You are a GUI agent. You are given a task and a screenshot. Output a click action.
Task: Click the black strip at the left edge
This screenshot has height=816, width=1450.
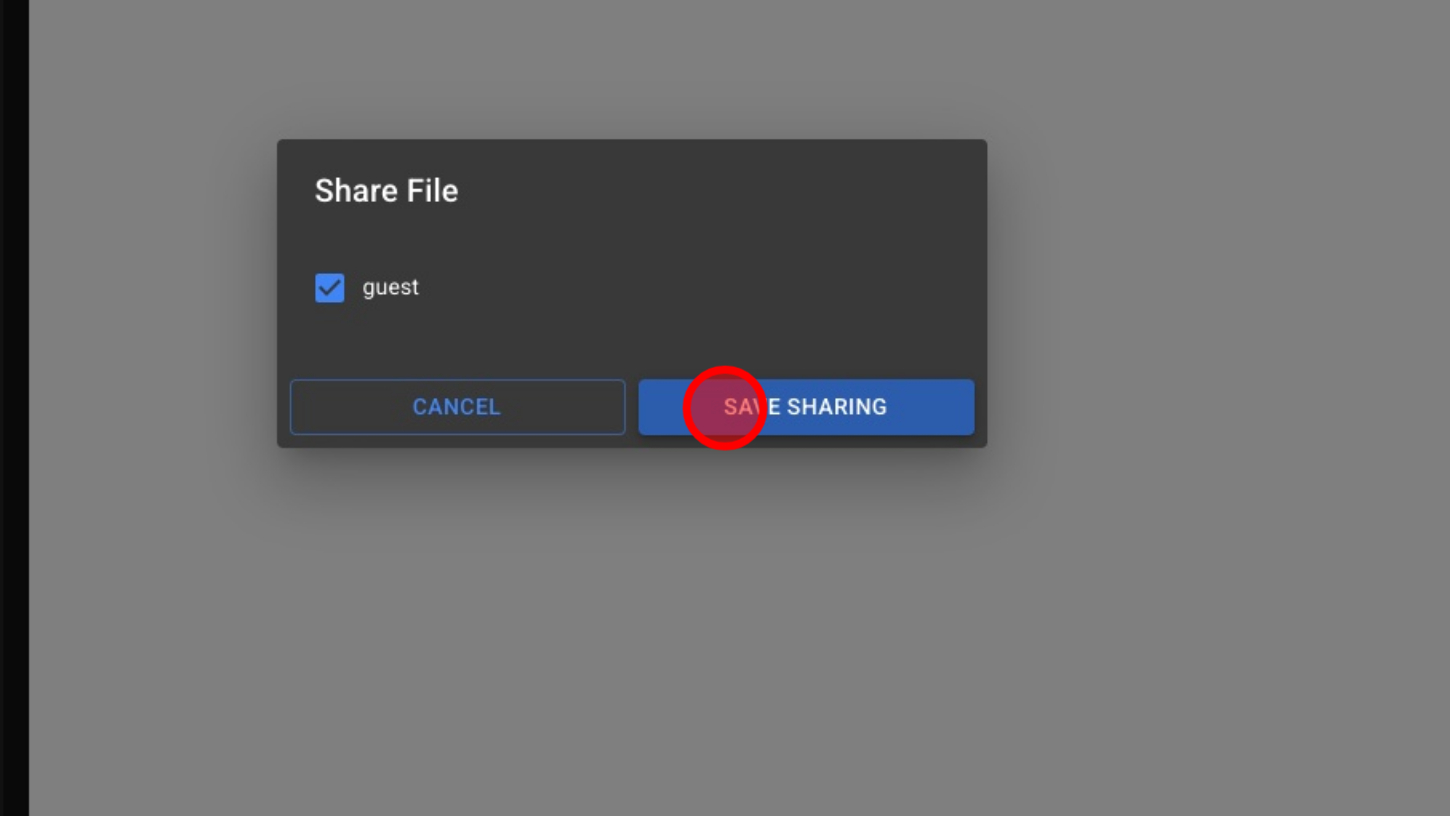click(x=14, y=400)
